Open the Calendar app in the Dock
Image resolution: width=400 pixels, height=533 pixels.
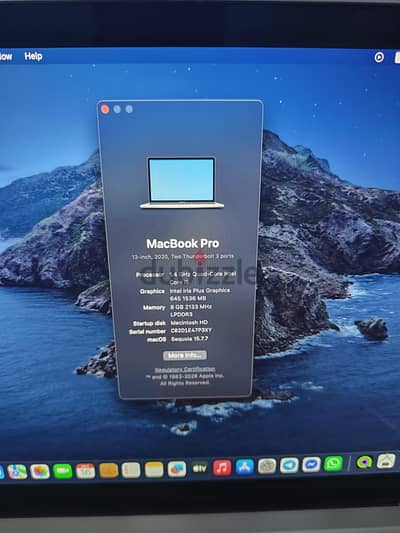tap(85, 471)
